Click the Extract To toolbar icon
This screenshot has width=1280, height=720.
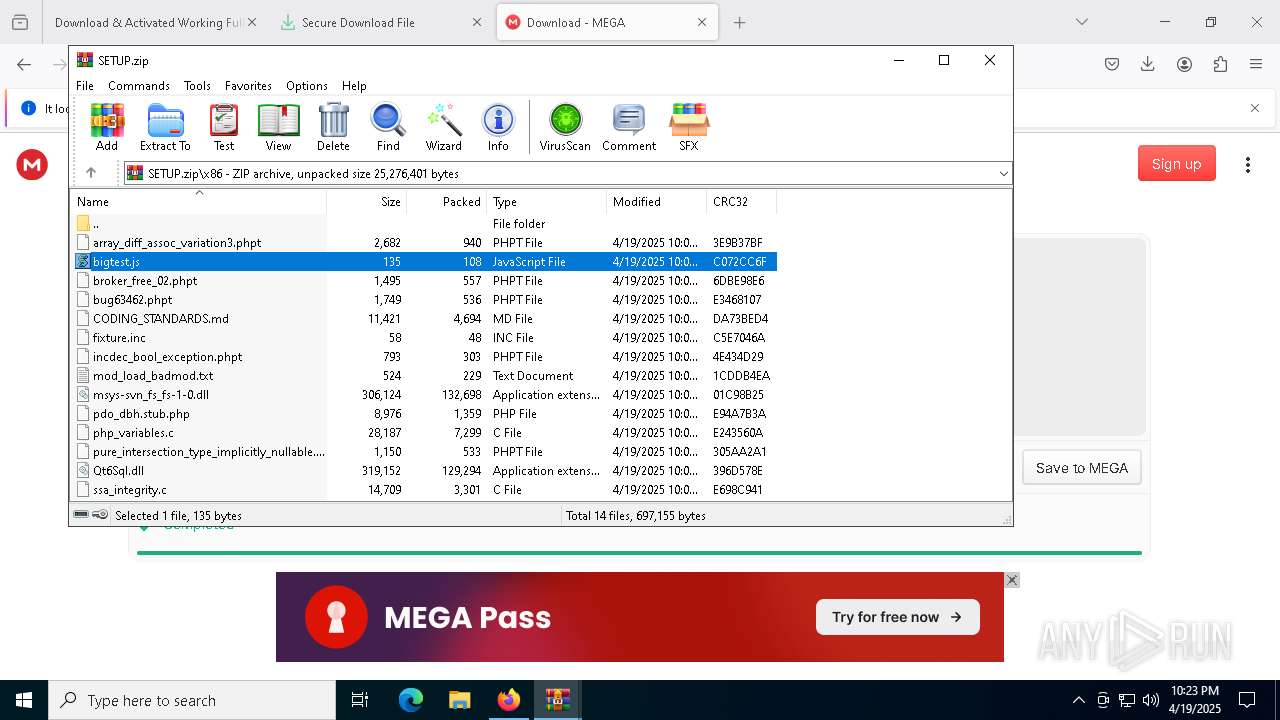165,127
